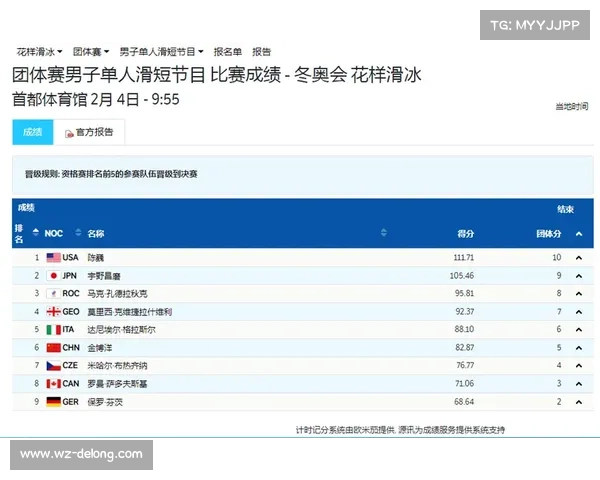Select athlete 马克·孔德拉秋克
The image size is (600, 480).
click(x=117, y=294)
